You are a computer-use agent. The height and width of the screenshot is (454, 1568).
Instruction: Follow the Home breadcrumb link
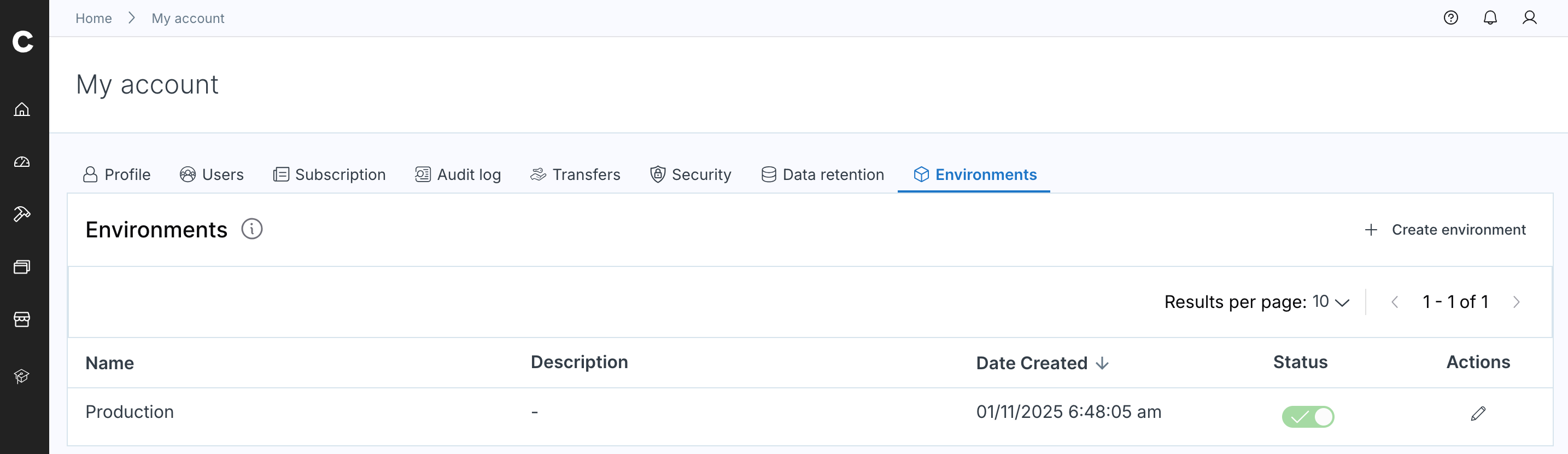click(x=93, y=18)
